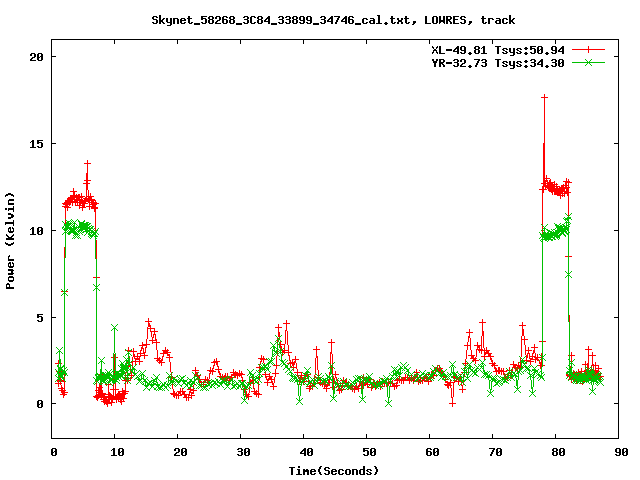
Task: Click the y-axis tick label 5
Action: 40,318
